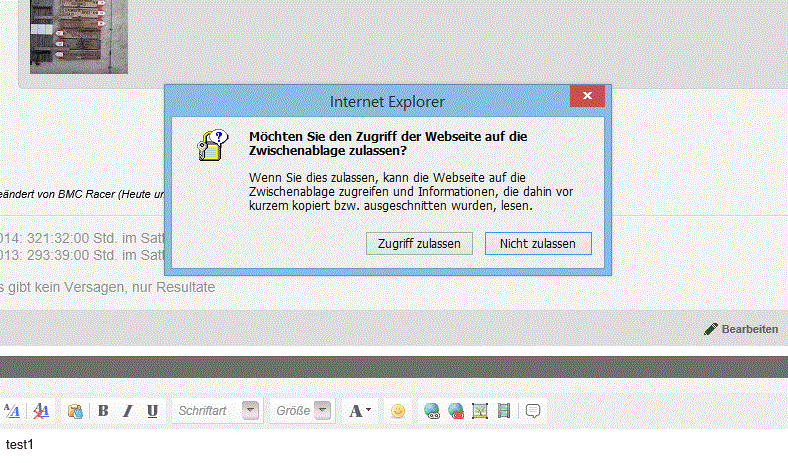
Task: Click the insert link globe icon
Action: point(432,411)
